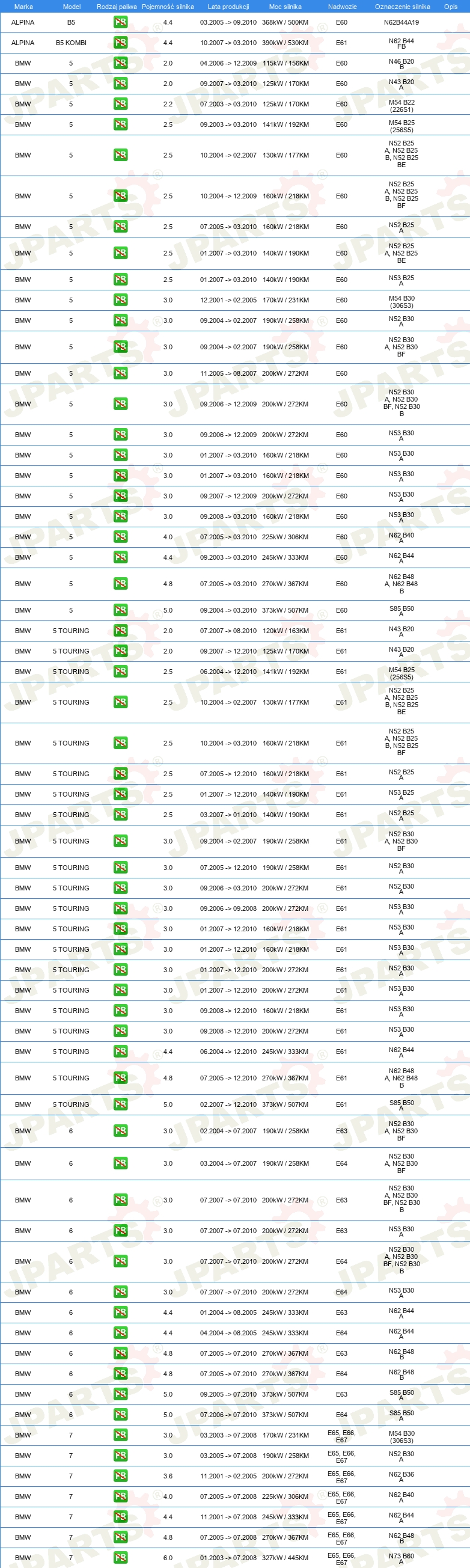Screen dimensions: 470x1568
Task: Click the fuel icon in the 115kW / 156KM row
Action: coord(121,63)
